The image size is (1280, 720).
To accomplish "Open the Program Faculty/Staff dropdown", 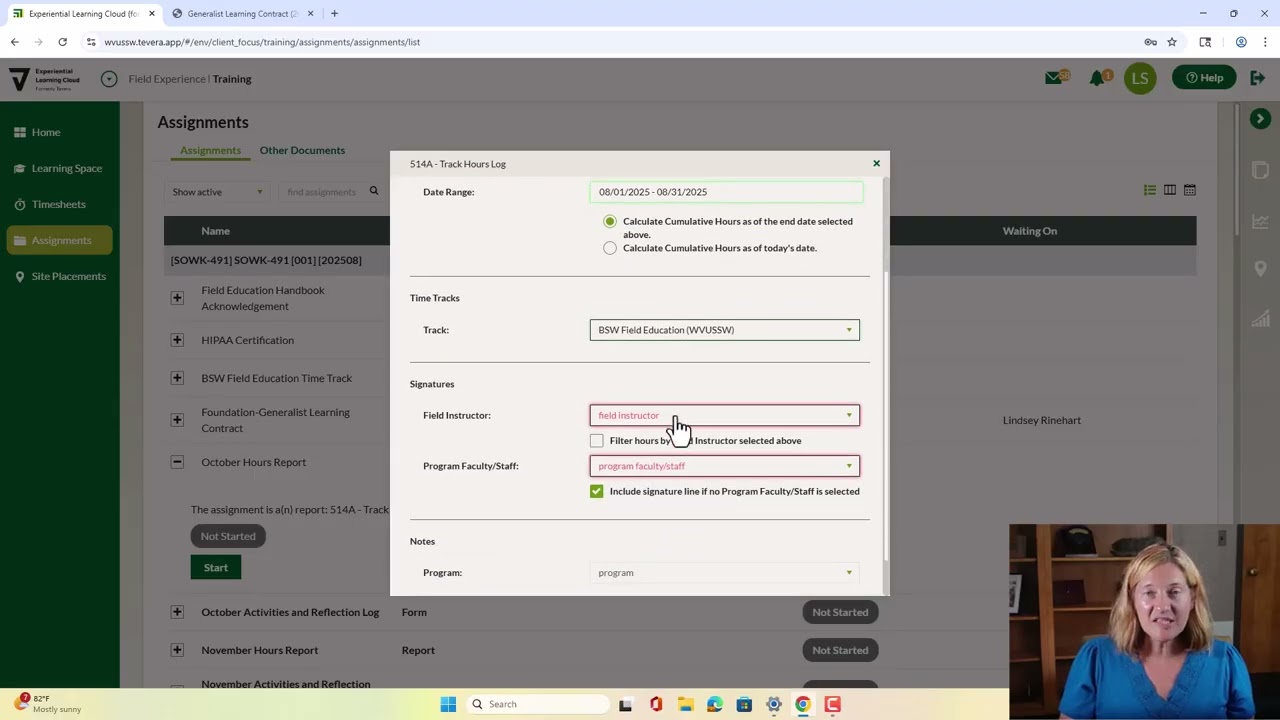I will click(x=724, y=466).
